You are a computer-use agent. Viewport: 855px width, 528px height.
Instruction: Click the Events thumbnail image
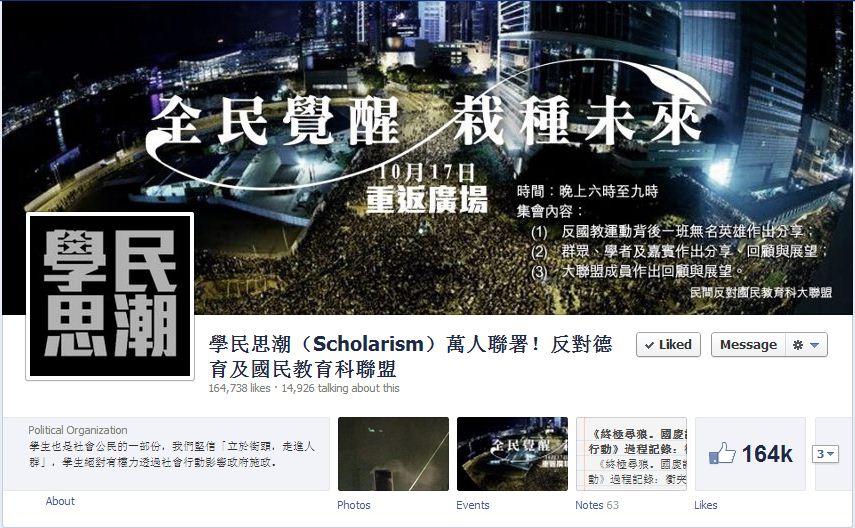coord(512,454)
